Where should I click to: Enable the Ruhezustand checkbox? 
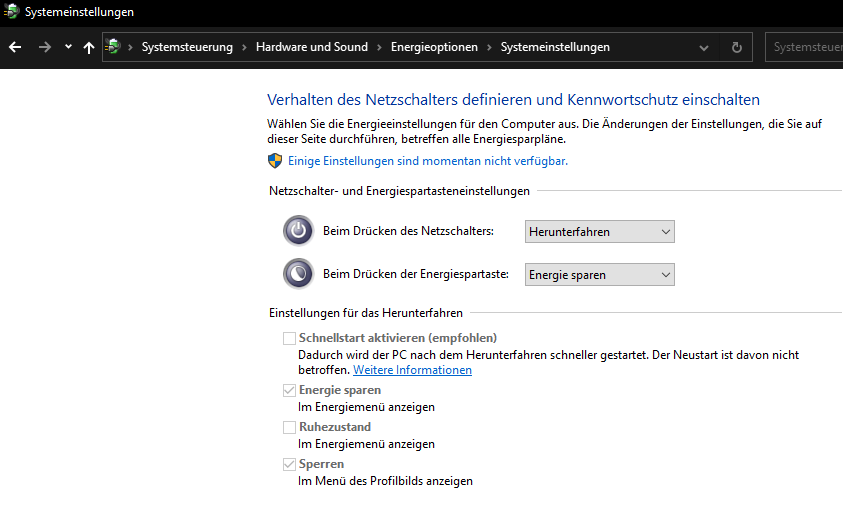[290, 427]
